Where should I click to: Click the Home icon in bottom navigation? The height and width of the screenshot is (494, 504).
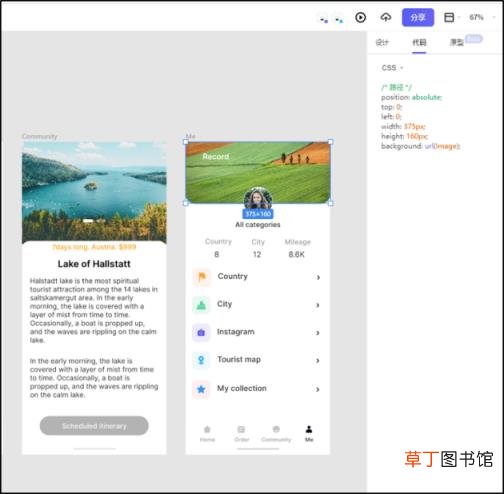pos(207,429)
